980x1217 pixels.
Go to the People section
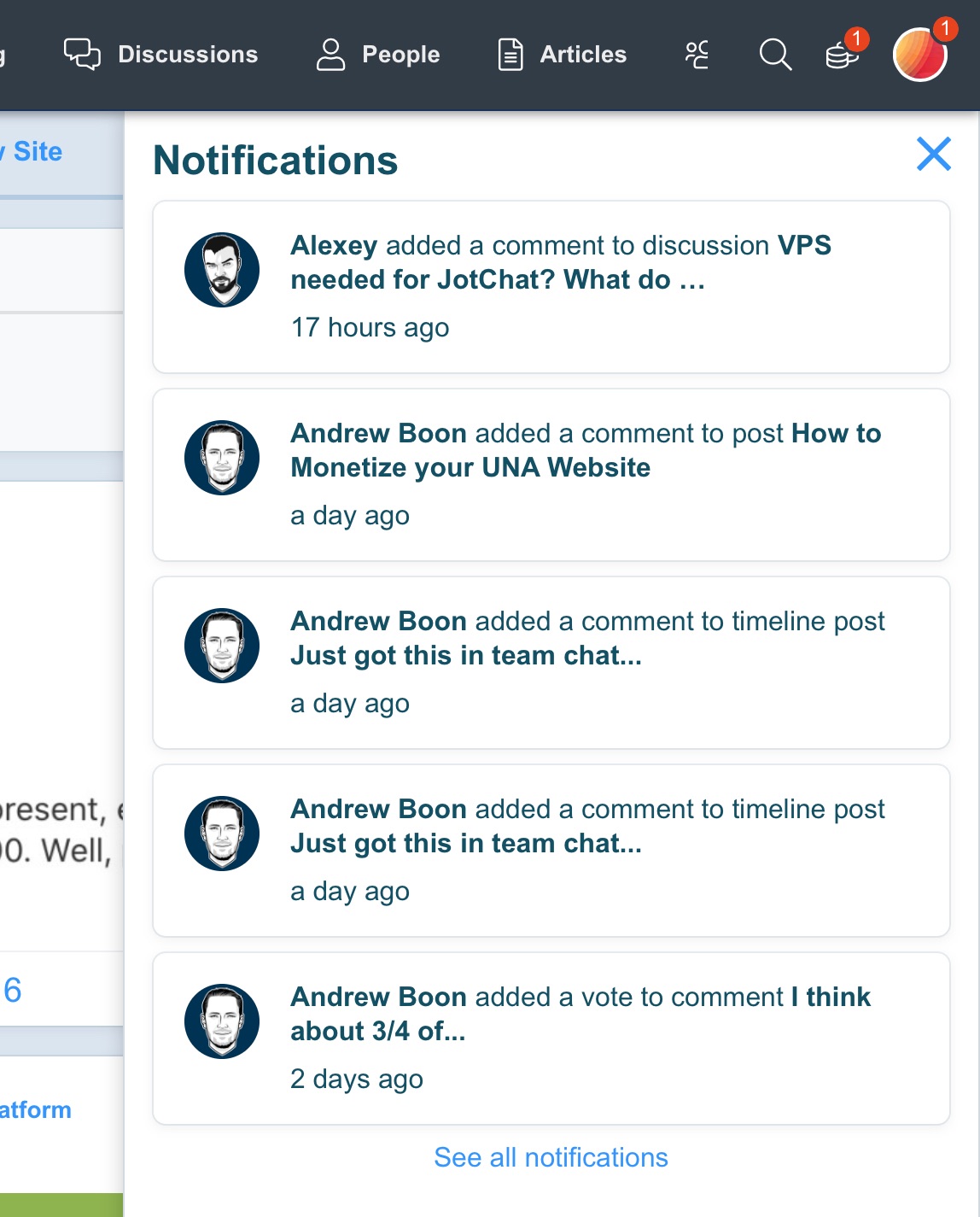point(400,55)
